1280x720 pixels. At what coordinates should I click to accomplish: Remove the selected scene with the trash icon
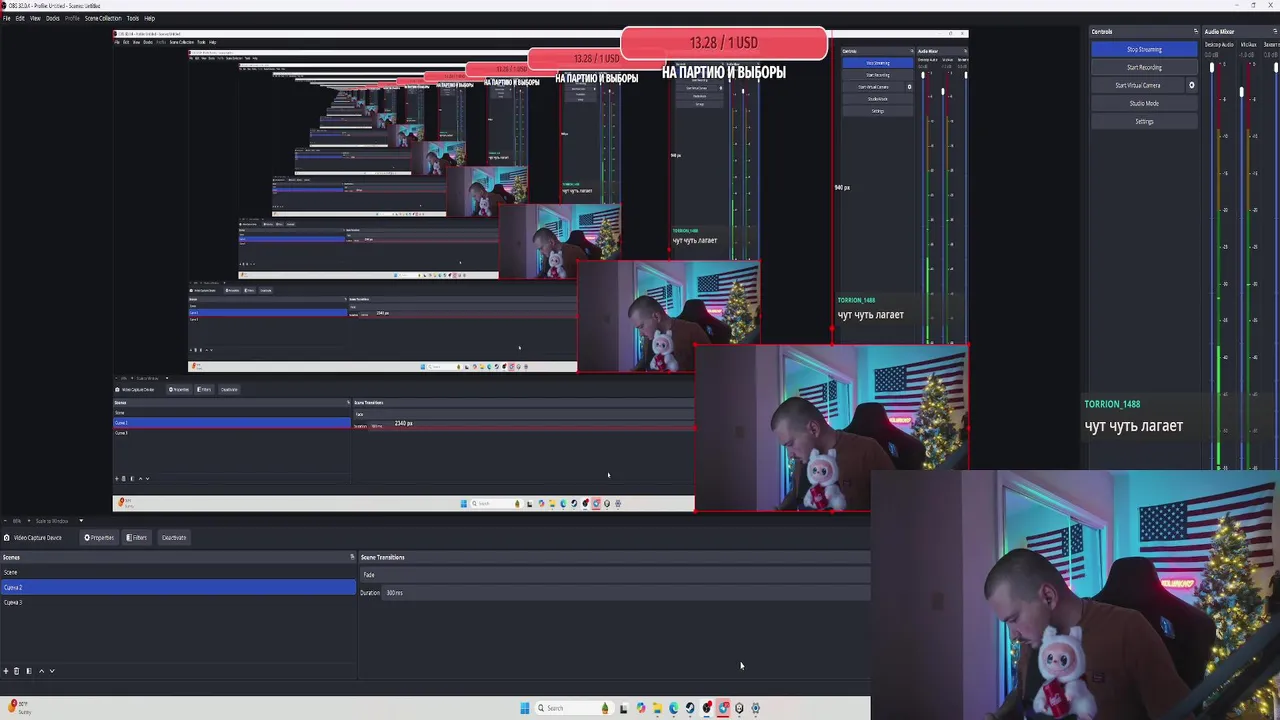coord(16,671)
